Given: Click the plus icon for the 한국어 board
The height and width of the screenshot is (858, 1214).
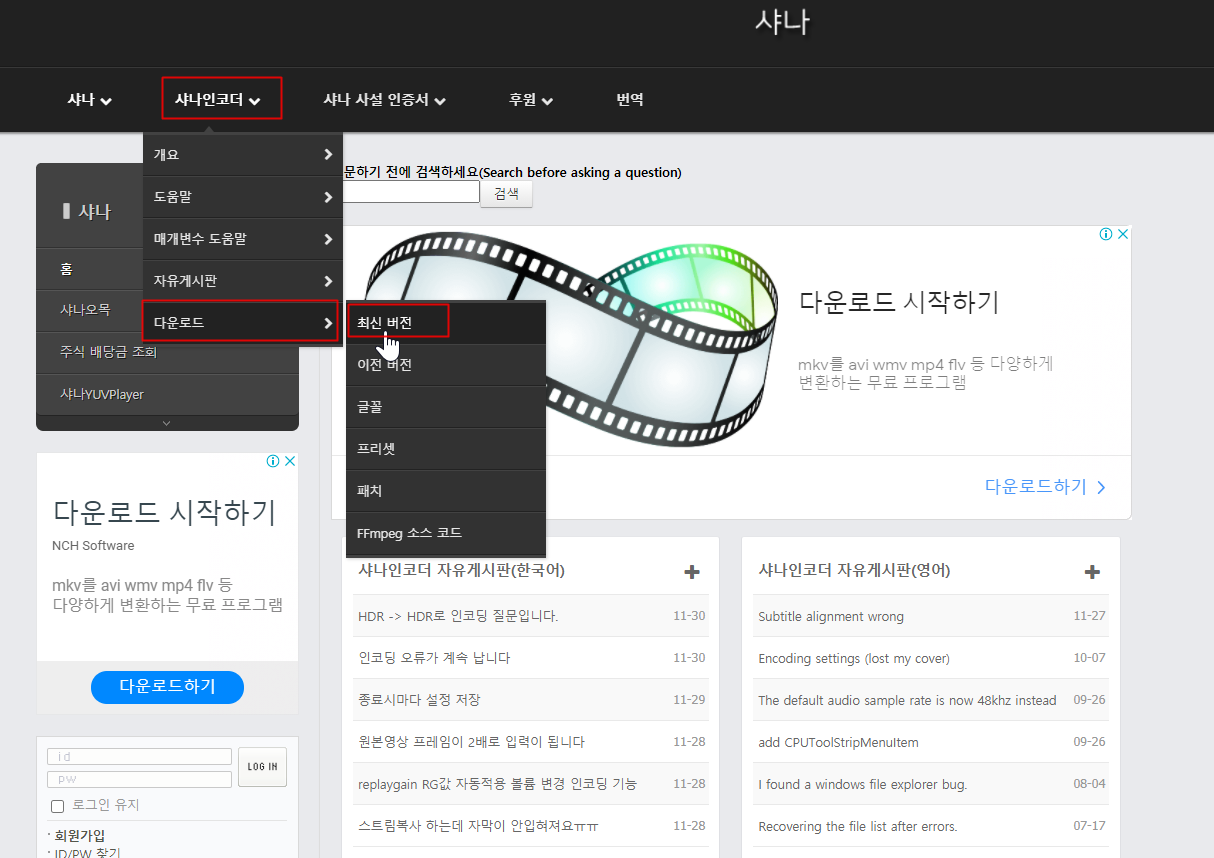Looking at the screenshot, I should (x=692, y=571).
